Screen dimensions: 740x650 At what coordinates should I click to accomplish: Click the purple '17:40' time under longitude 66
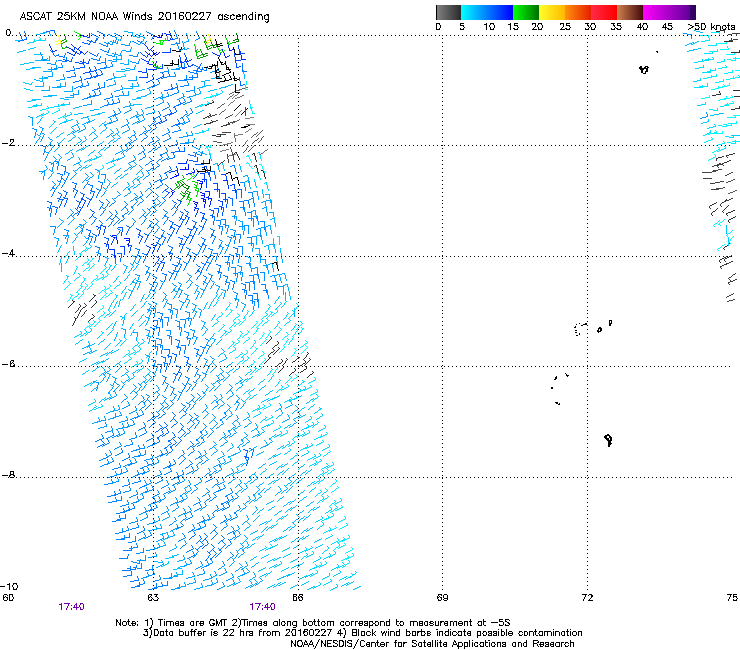point(262,607)
